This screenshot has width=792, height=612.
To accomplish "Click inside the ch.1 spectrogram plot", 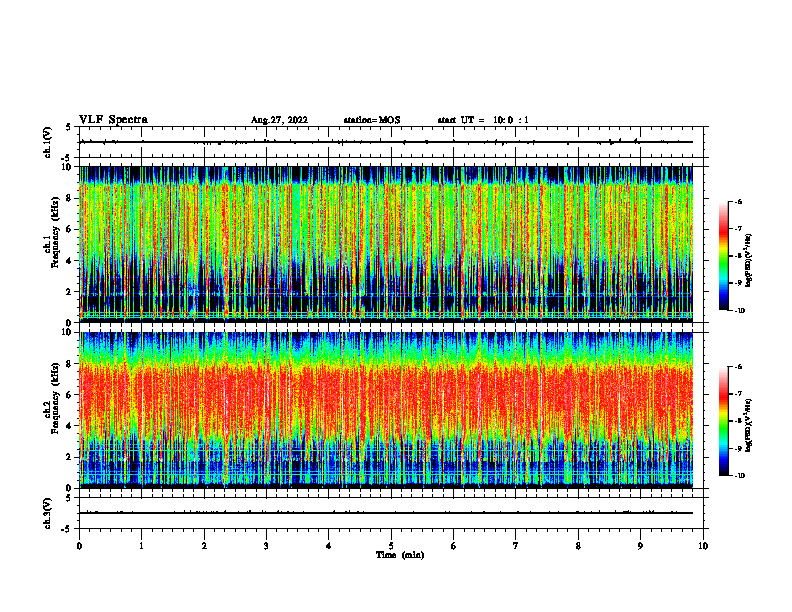I will [386, 244].
